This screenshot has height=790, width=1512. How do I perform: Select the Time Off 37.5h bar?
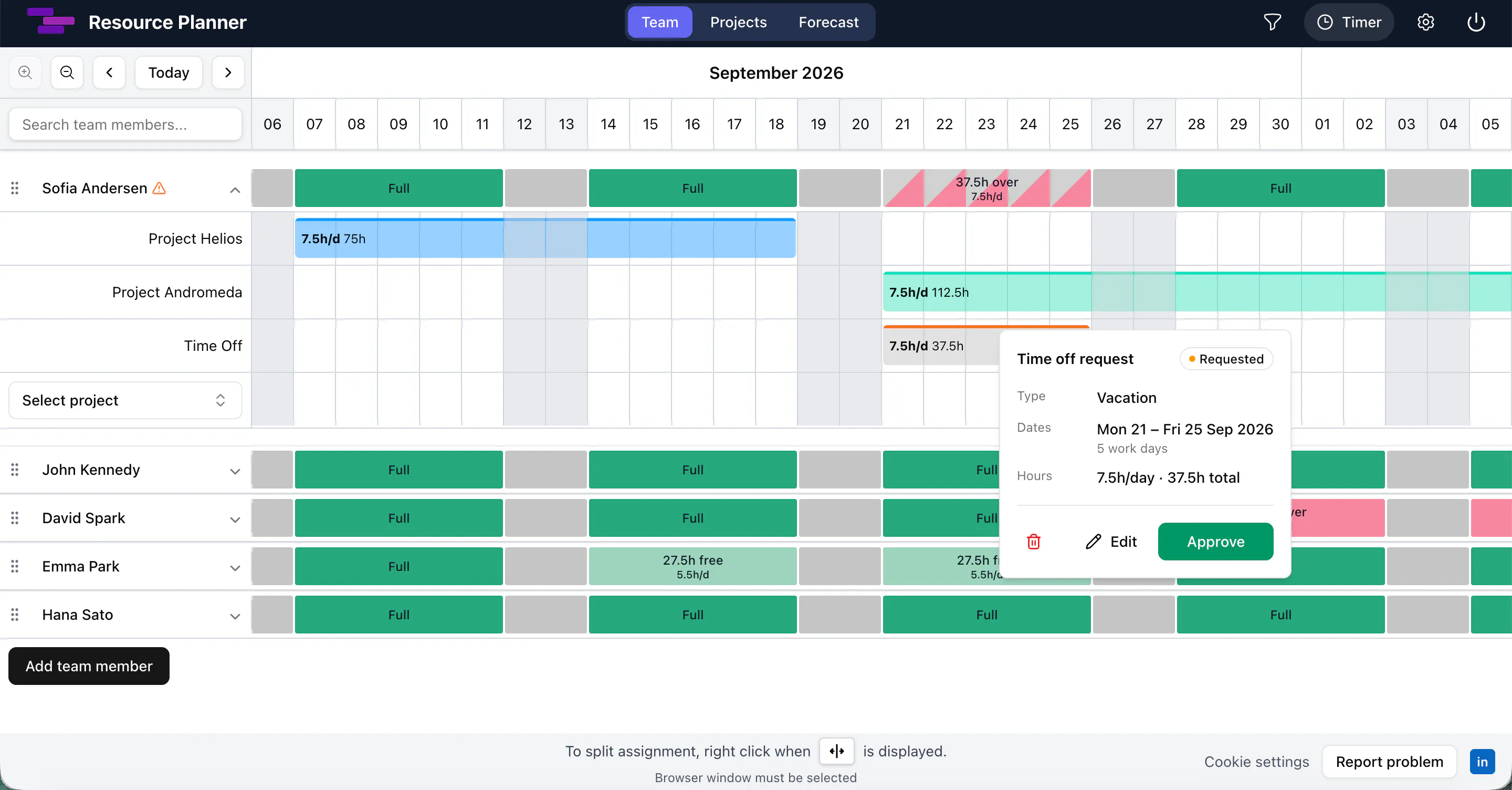(x=941, y=346)
